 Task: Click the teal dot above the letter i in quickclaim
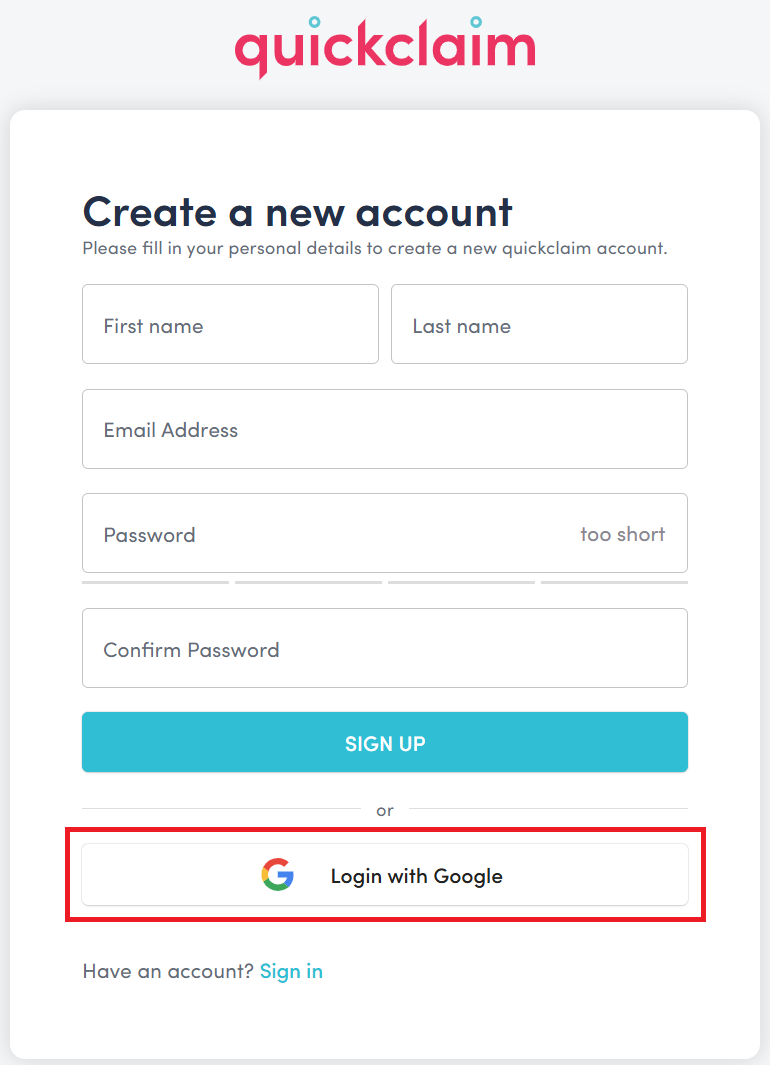click(x=316, y=18)
